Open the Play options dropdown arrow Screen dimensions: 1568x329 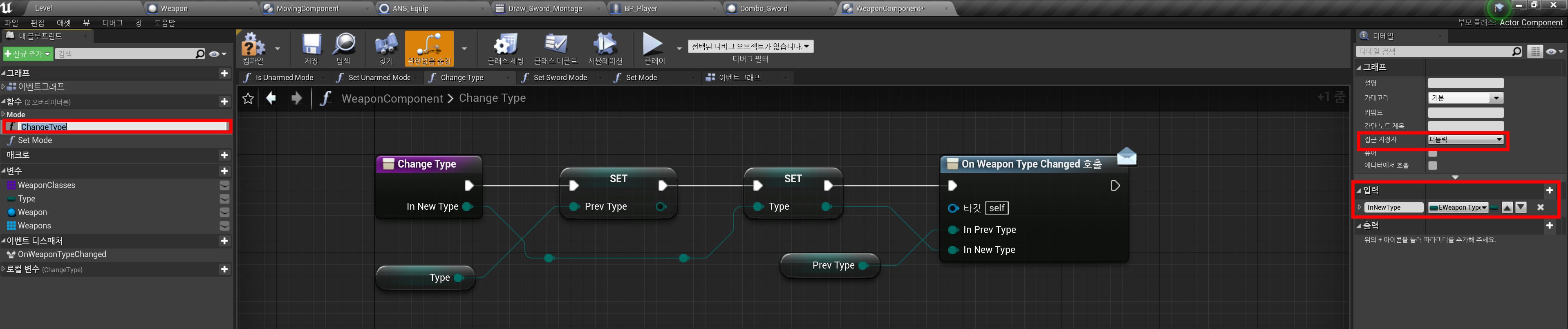click(679, 48)
